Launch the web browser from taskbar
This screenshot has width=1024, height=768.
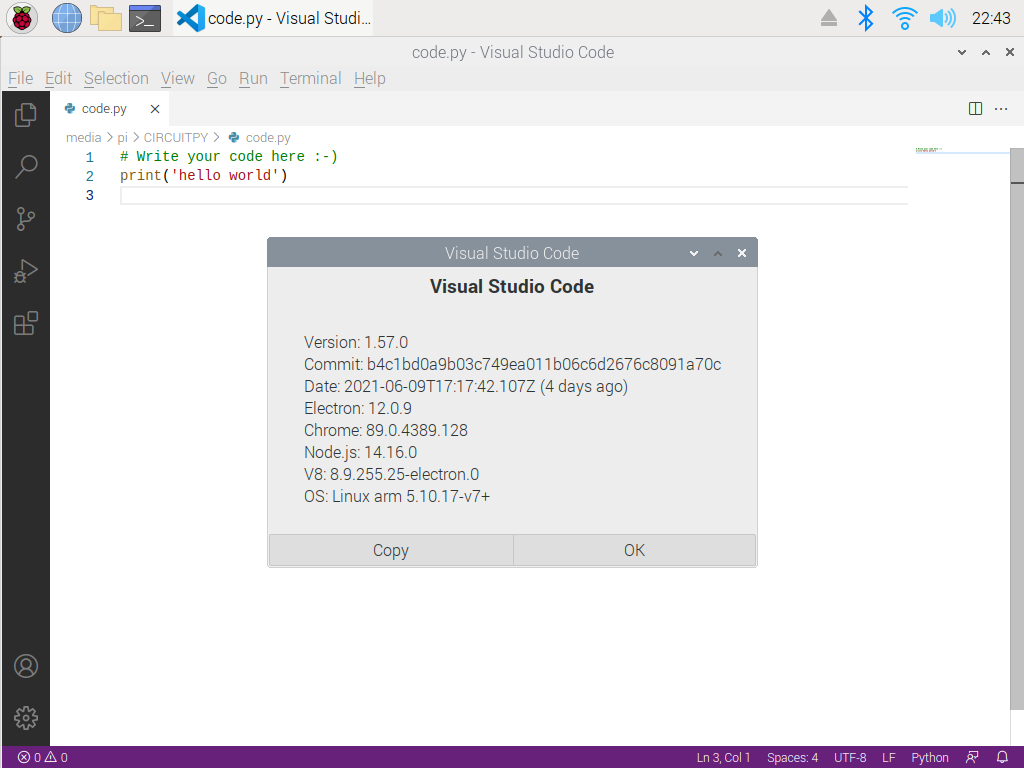click(67, 18)
